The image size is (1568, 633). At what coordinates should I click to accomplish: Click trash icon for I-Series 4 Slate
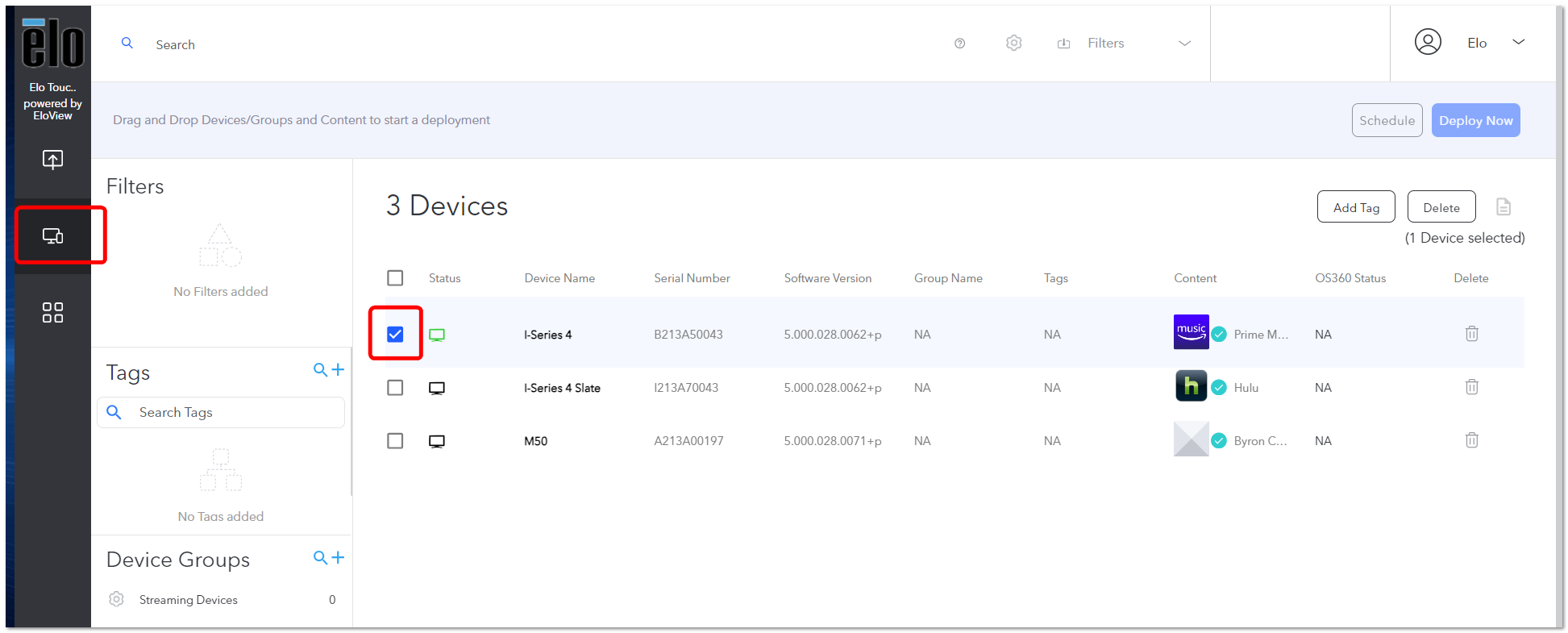coord(1472,387)
